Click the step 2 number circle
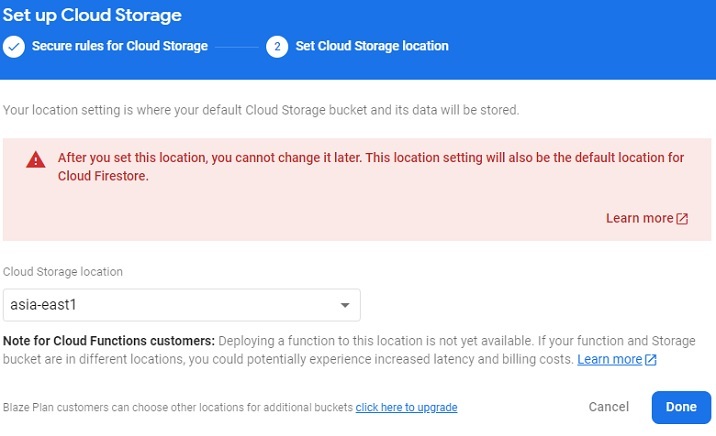This screenshot has height=436, width=716. pos(277,46)
